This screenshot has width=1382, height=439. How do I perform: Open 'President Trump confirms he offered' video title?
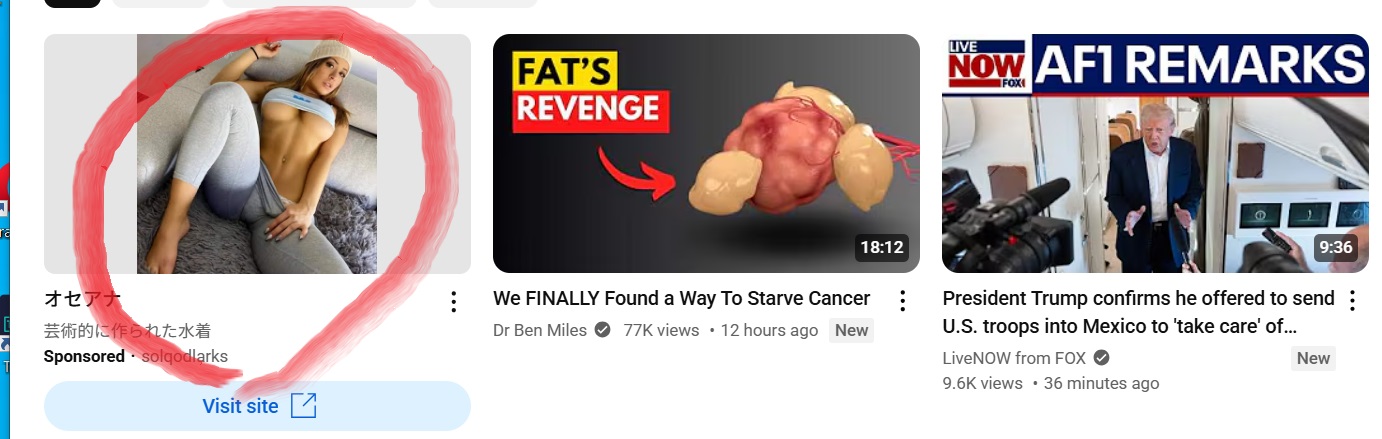click(x=1139, y=312)
